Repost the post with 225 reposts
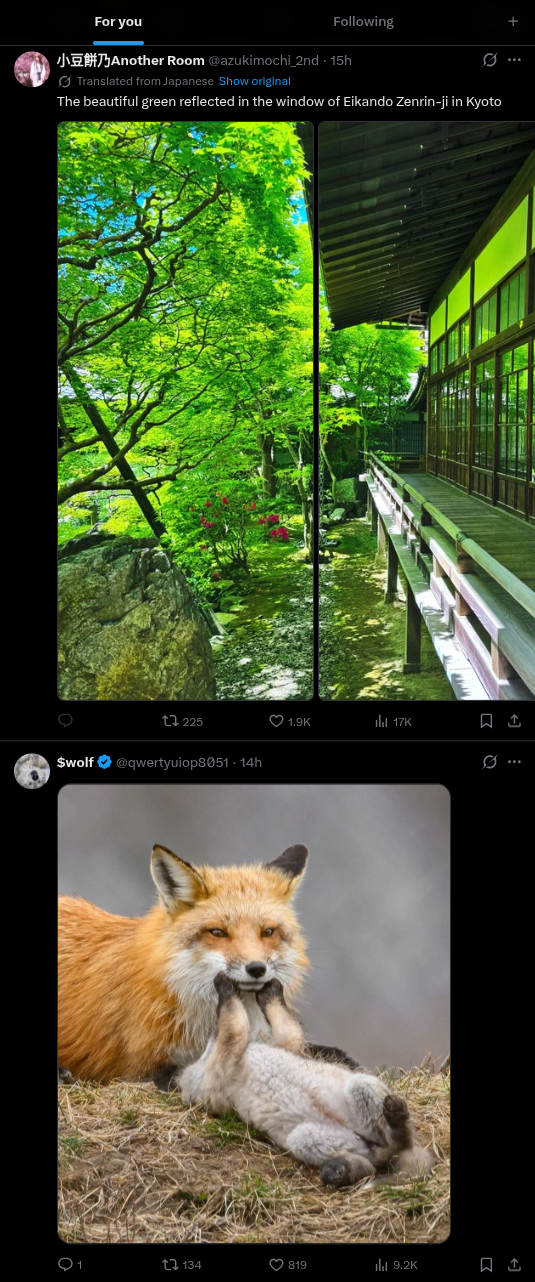Viewport: 535px width, 1282px height. (182, 721)
